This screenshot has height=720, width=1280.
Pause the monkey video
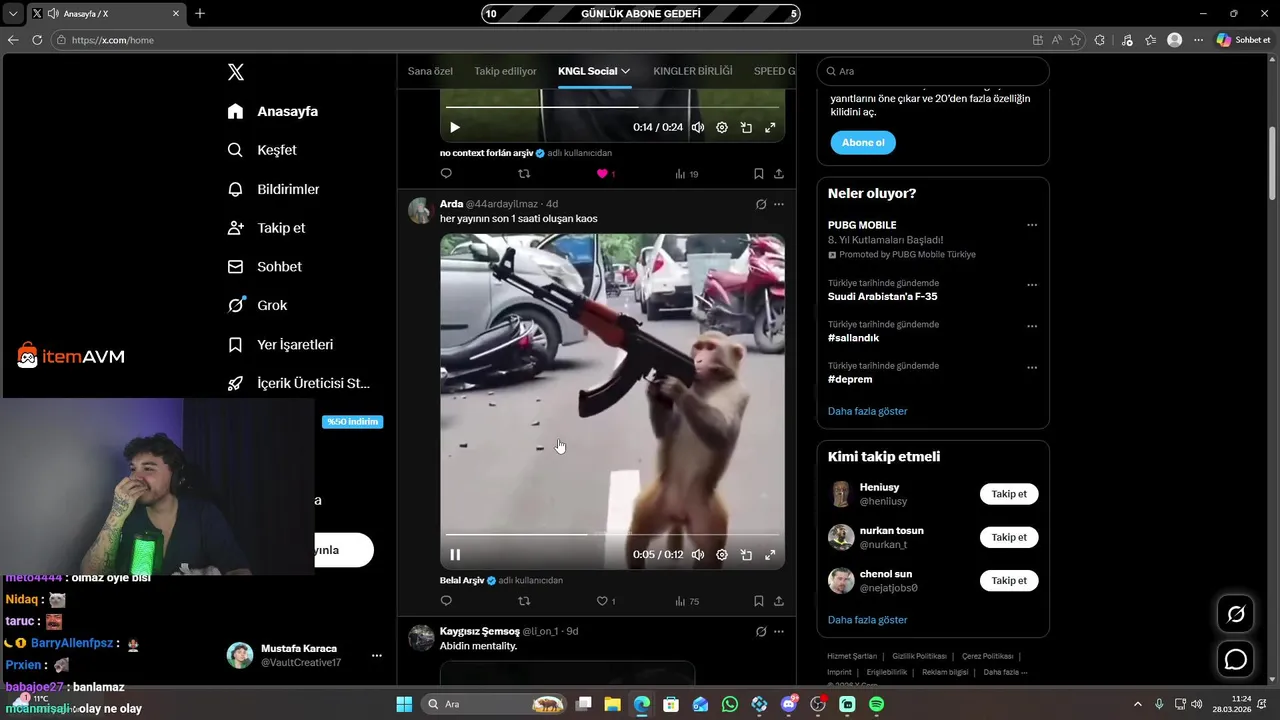tap(455, 555)
